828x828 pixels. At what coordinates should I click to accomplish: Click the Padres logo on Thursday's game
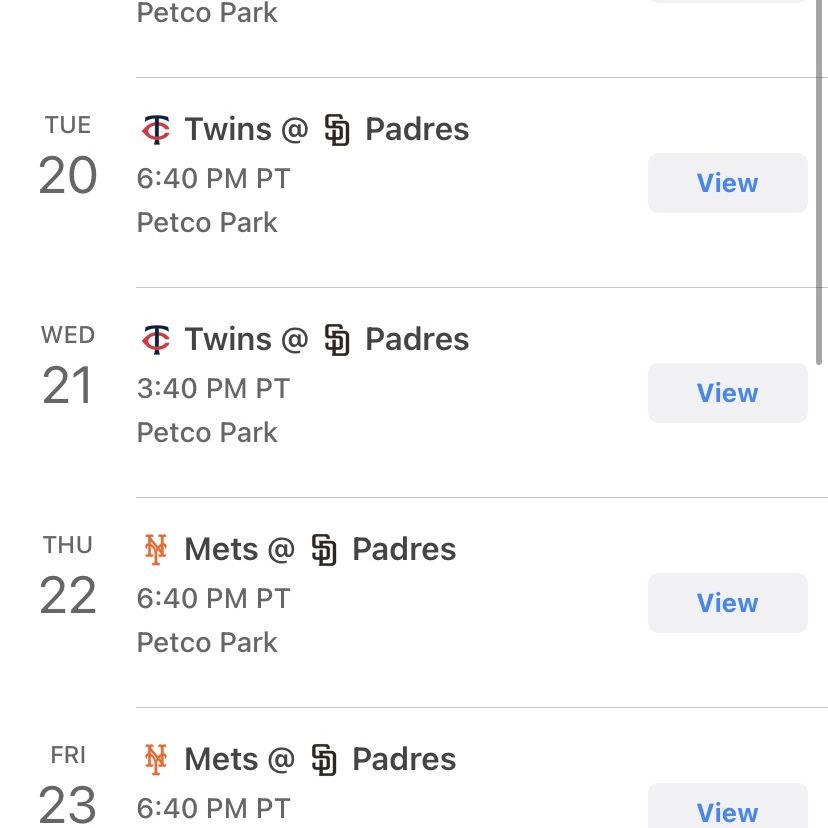tap(324, 550)
